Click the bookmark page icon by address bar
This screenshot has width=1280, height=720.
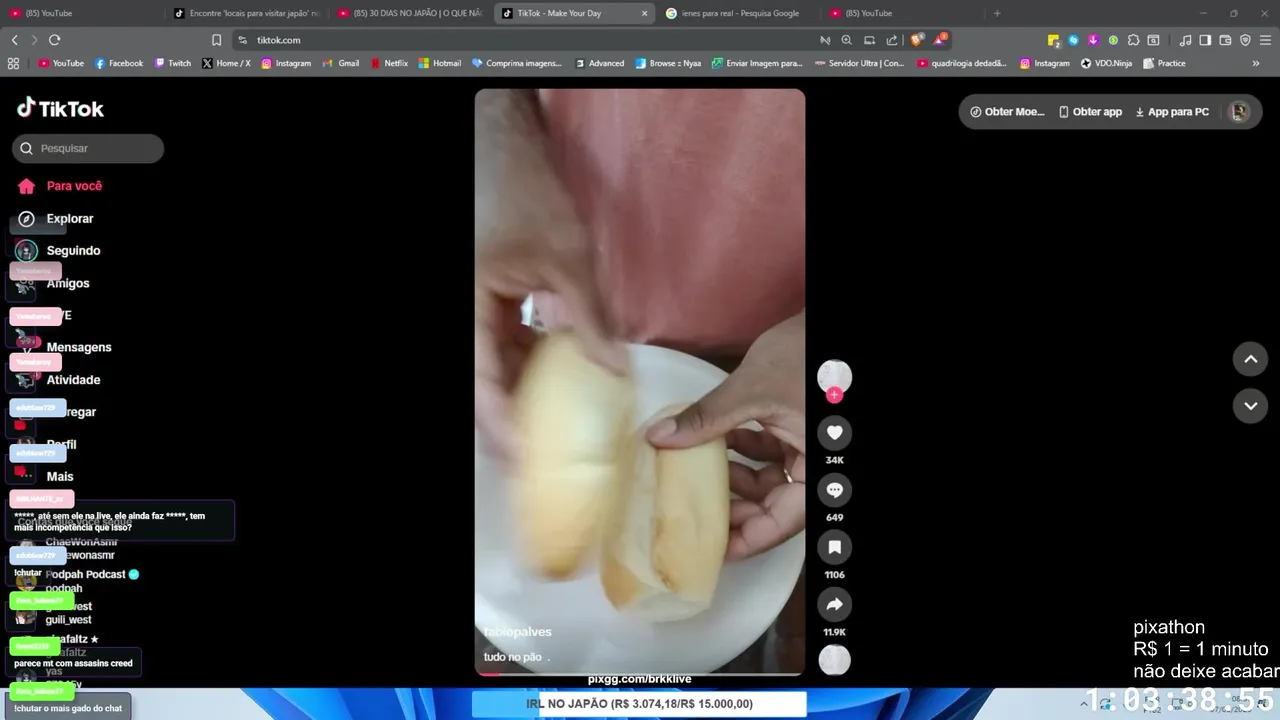coord(216,40)
